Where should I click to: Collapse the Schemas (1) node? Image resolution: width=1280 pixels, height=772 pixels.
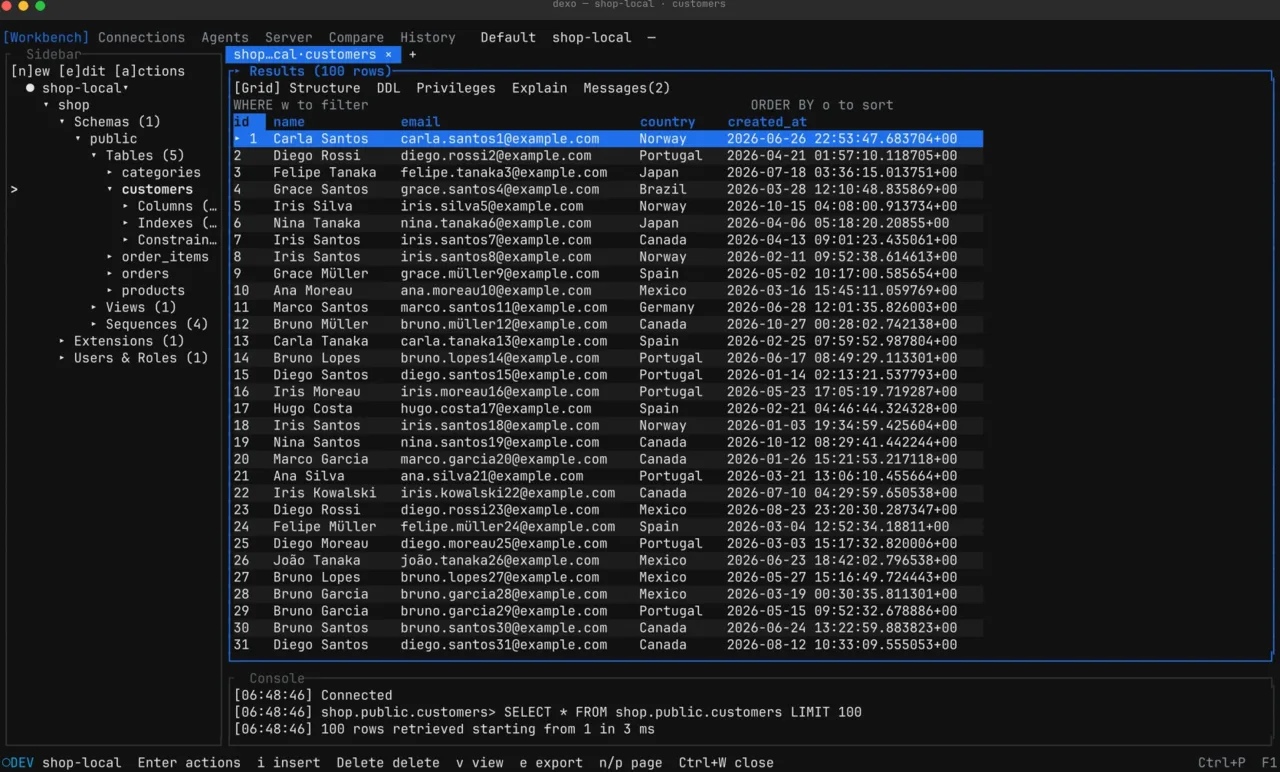click(62, 122)
